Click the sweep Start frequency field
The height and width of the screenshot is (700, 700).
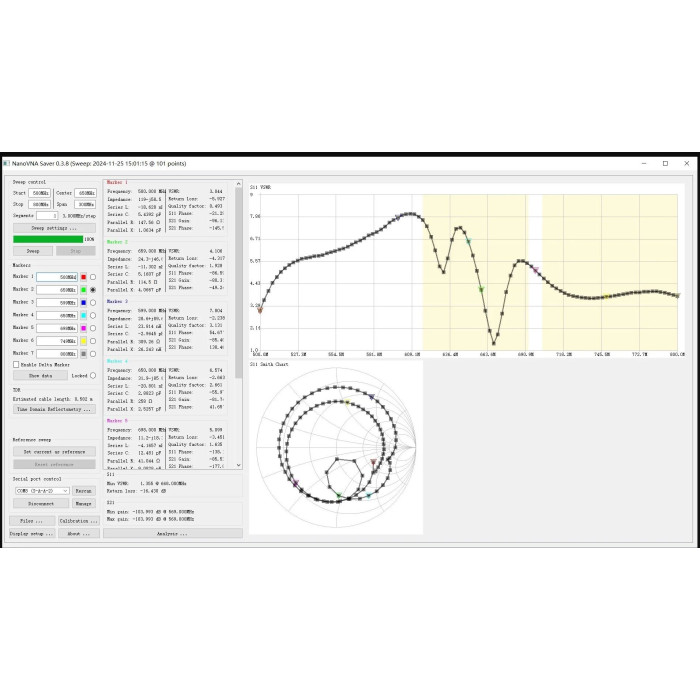coord(39,193)
